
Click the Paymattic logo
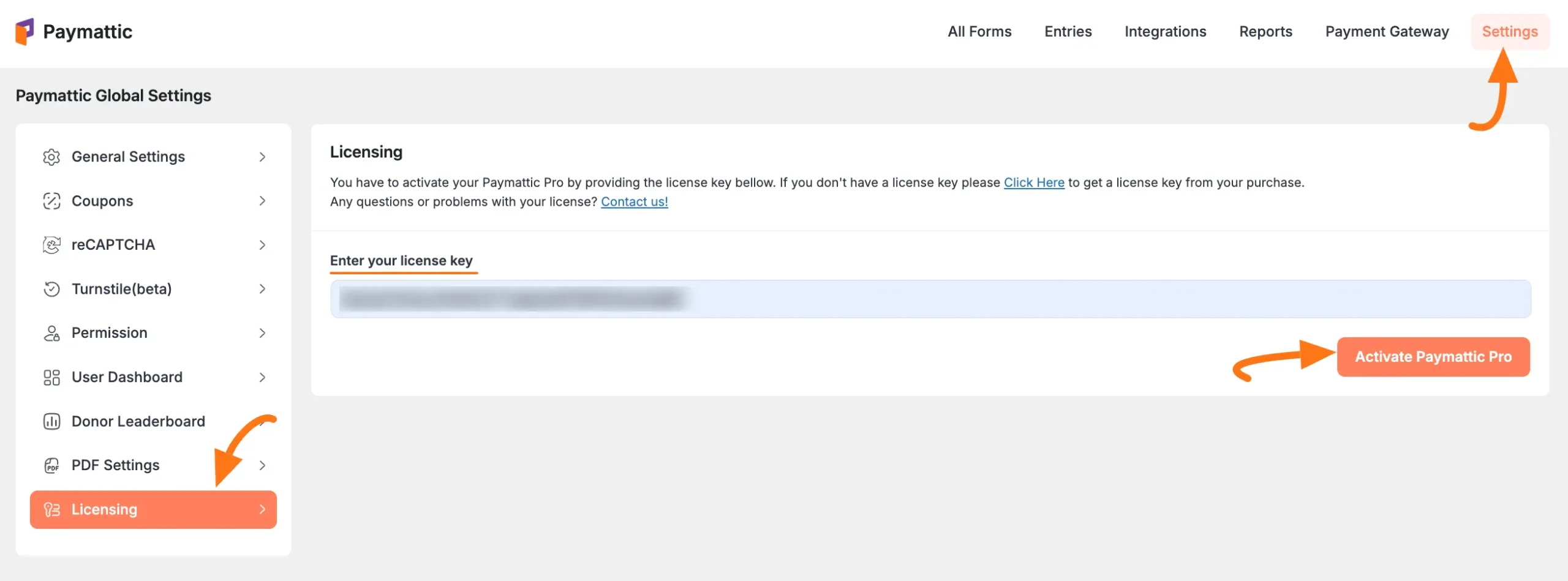pyautogui.click(x=73, y=31)
